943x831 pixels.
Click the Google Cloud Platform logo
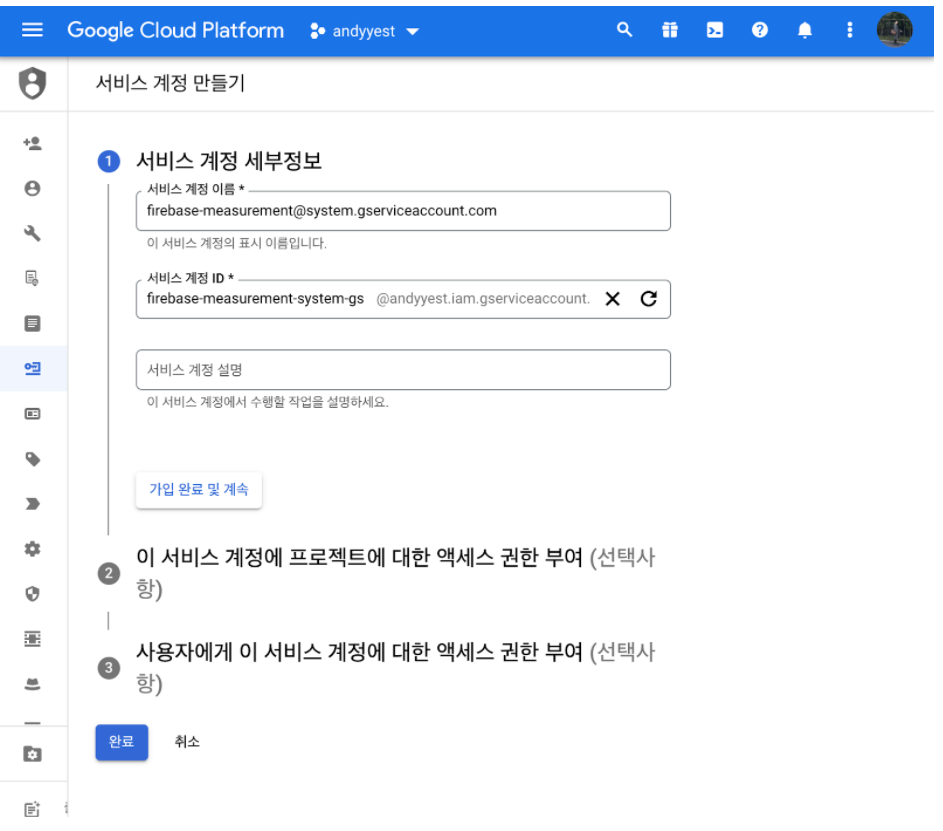coord(175,30)
